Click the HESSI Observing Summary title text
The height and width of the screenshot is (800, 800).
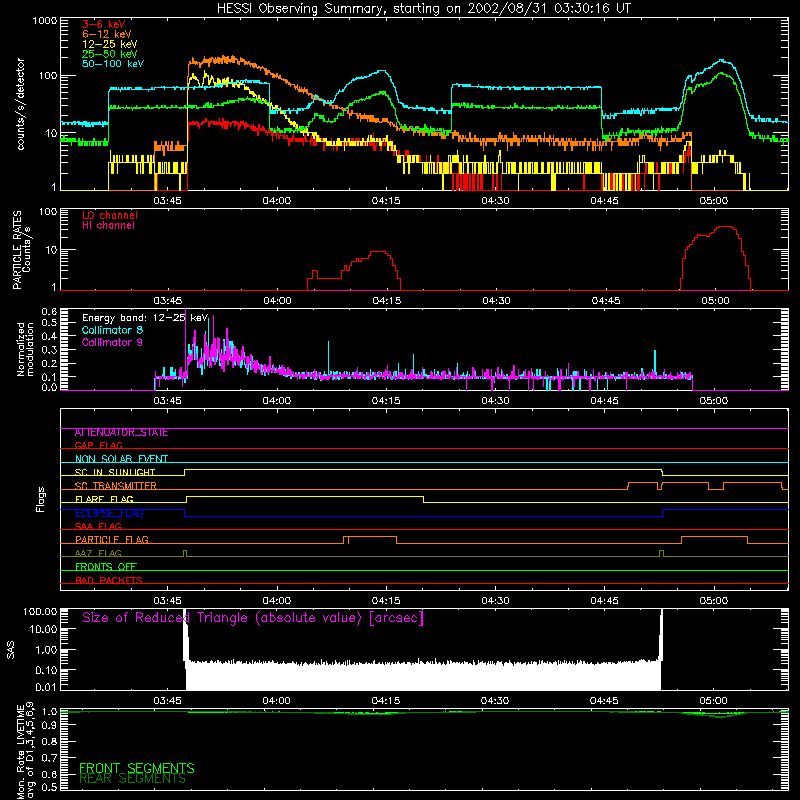[424, 8]
